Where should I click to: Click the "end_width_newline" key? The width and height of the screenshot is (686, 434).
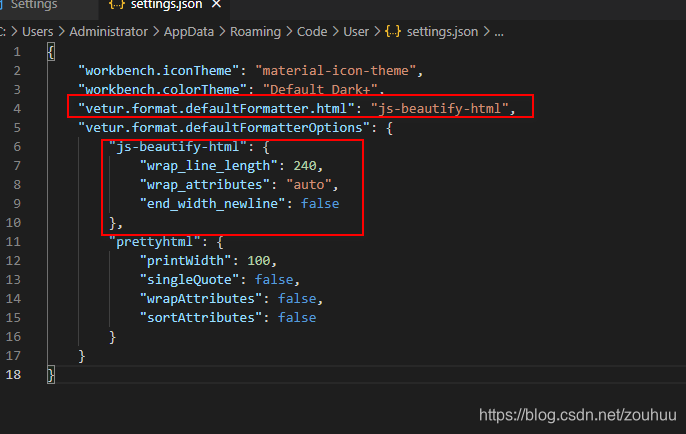click(x=212, y=203)
